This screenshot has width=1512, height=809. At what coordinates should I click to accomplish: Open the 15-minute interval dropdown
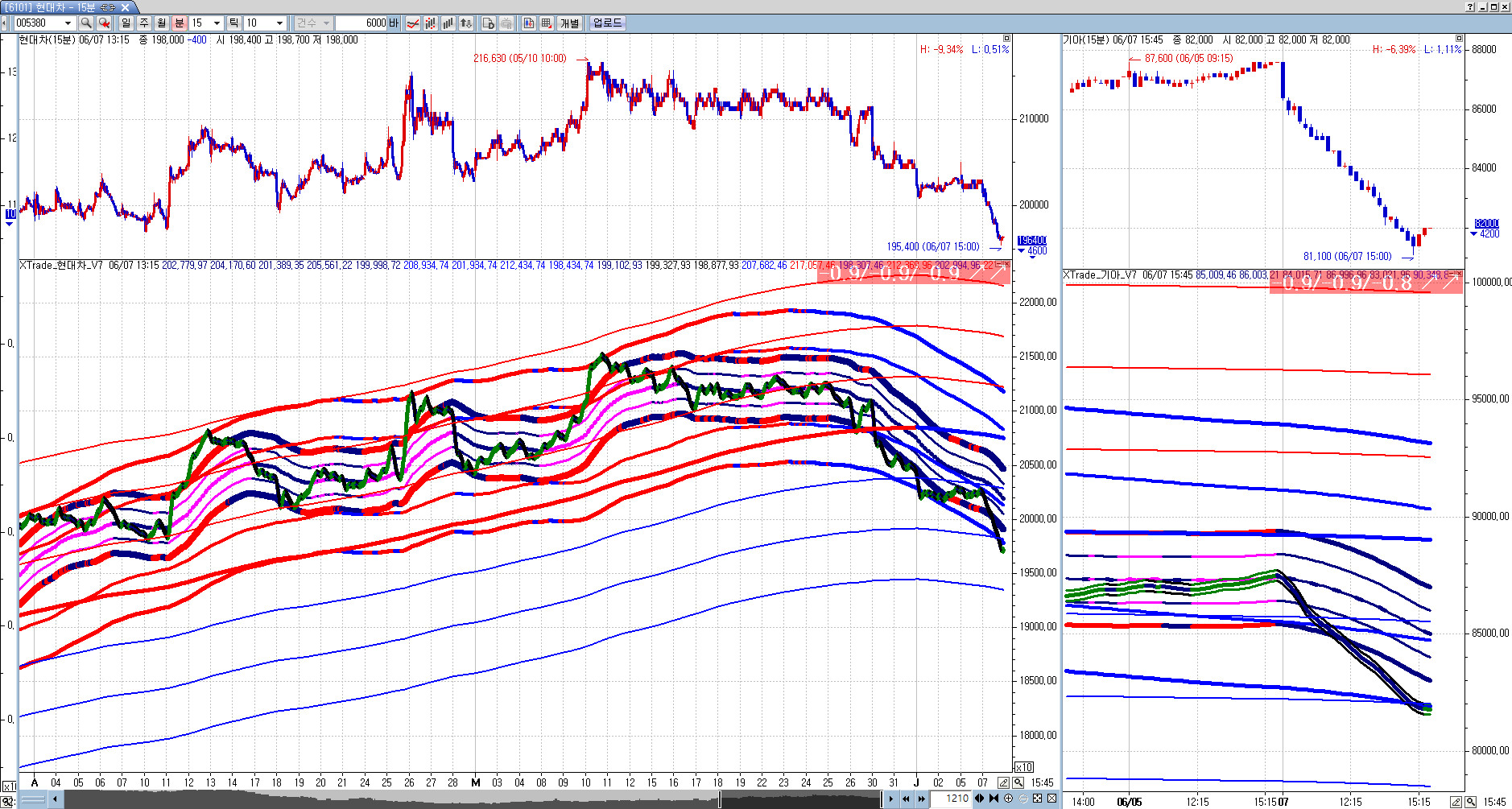tap(217, 23)
